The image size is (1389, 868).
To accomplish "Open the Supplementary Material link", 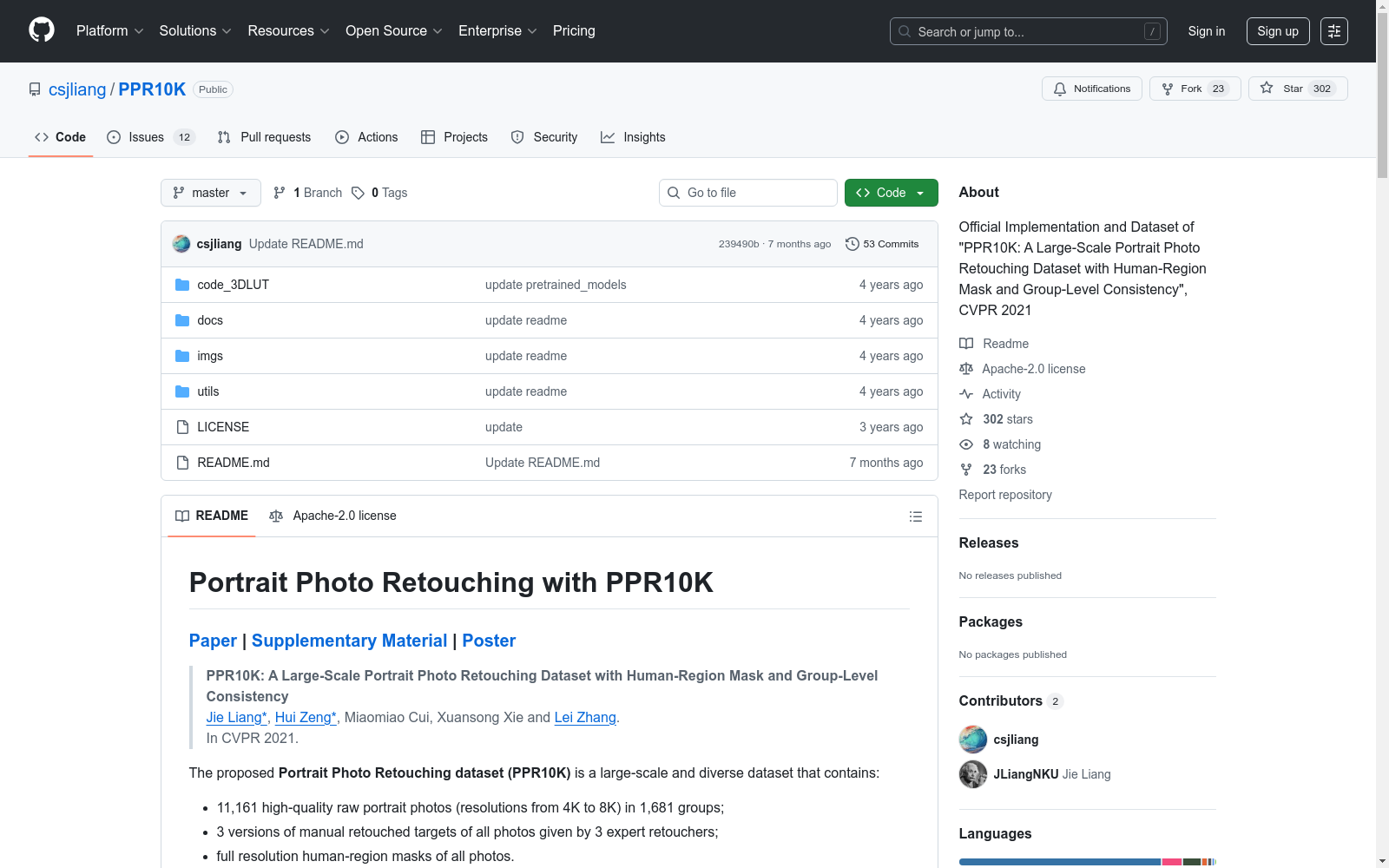I will (349, 641).
